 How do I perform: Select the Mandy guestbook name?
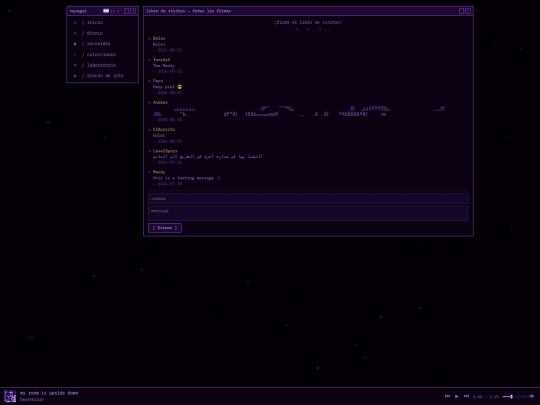tap(159, 172)
